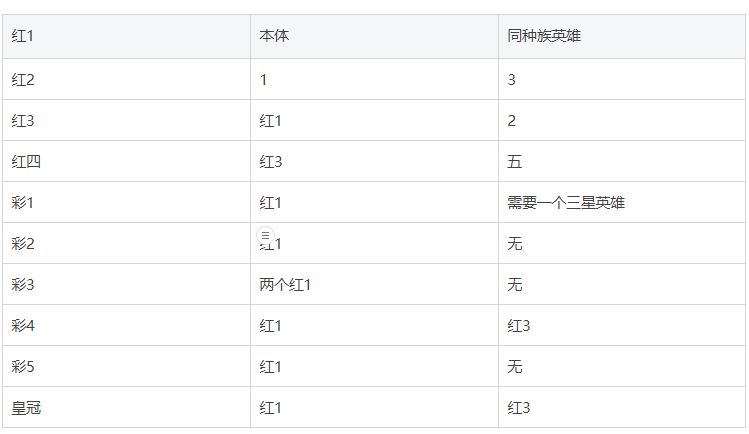Click the cell containing 3 in the 红2 row

512,80
